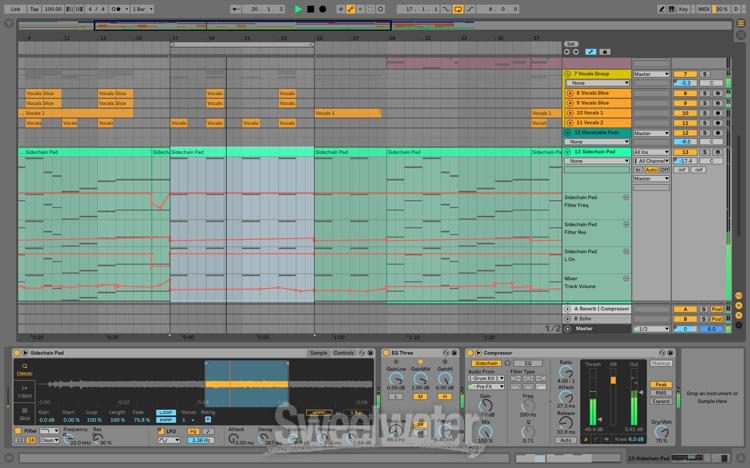Image resolution: width=750 pixels, height=468 pixels.
Task: Fold the 7 Vocals Group track
Action: tap(568, 74)
